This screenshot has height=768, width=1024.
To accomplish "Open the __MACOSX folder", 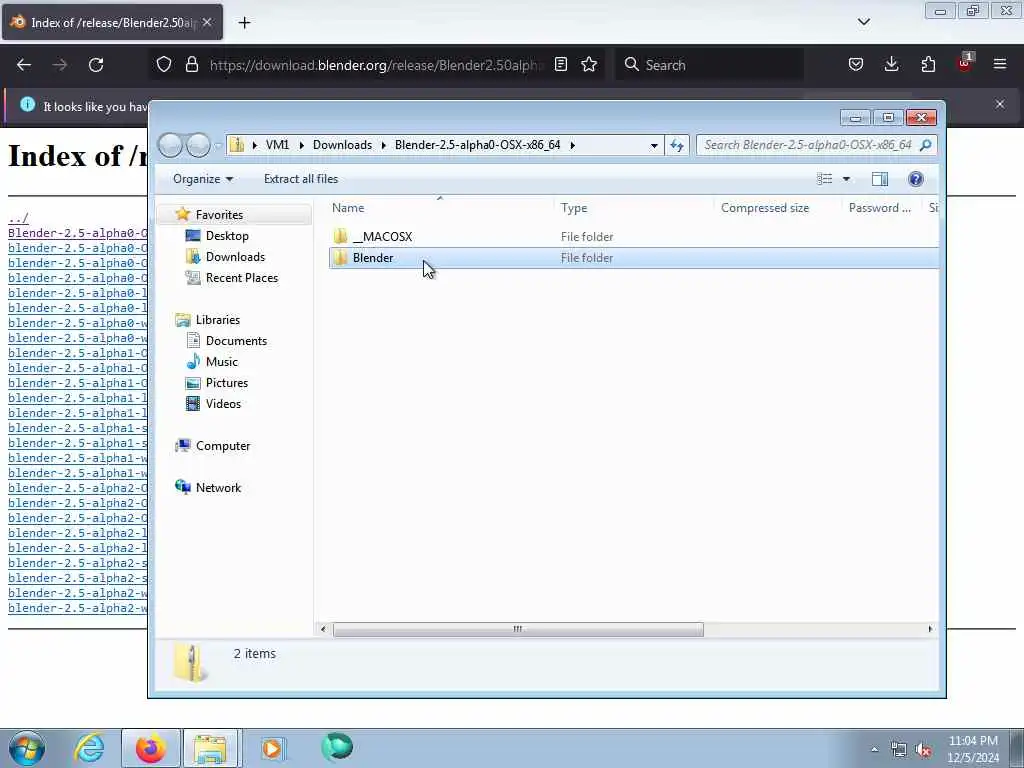I will click(382, 236).
